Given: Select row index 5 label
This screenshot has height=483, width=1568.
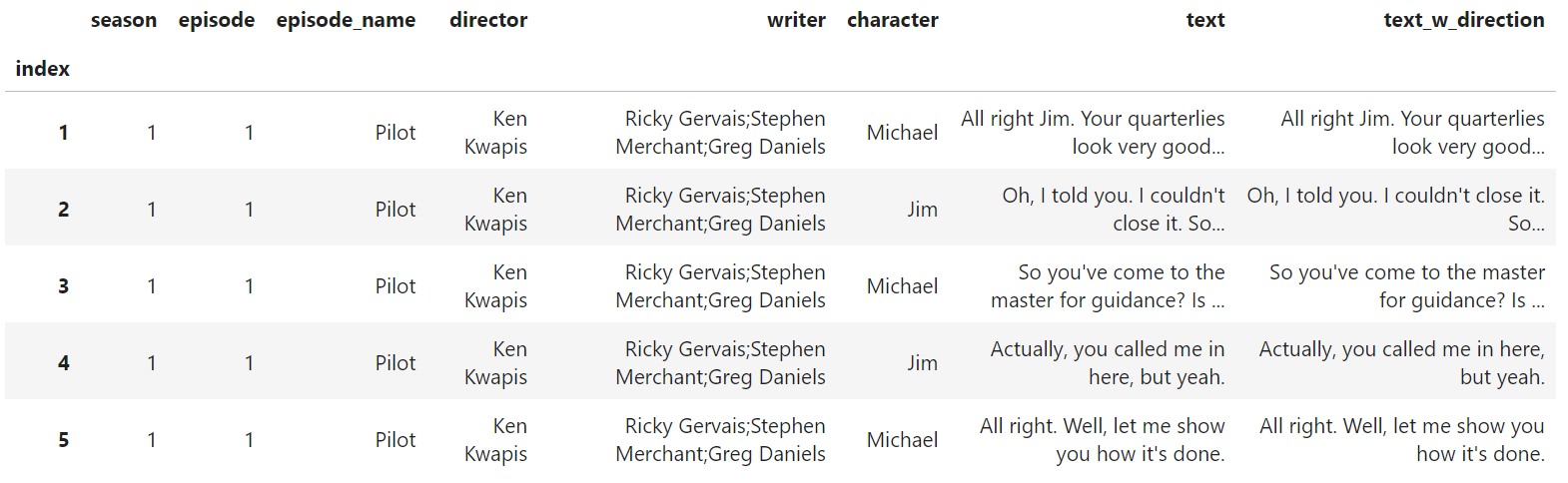Looking at the screenshot, I should coord(64,440).
